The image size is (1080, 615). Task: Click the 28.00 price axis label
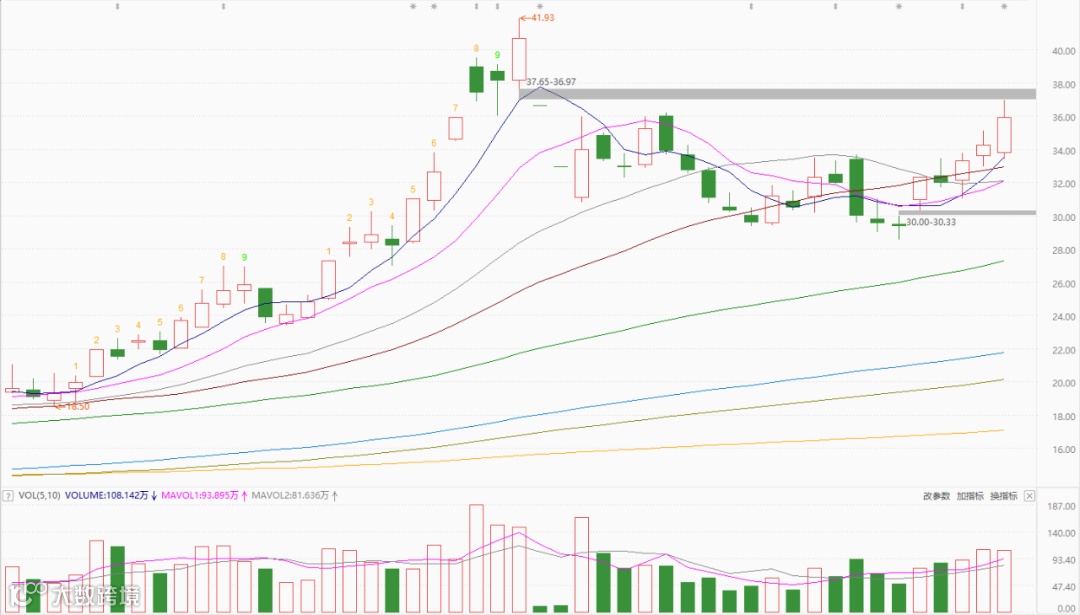pyautogui.click(x=1064, y=251)
